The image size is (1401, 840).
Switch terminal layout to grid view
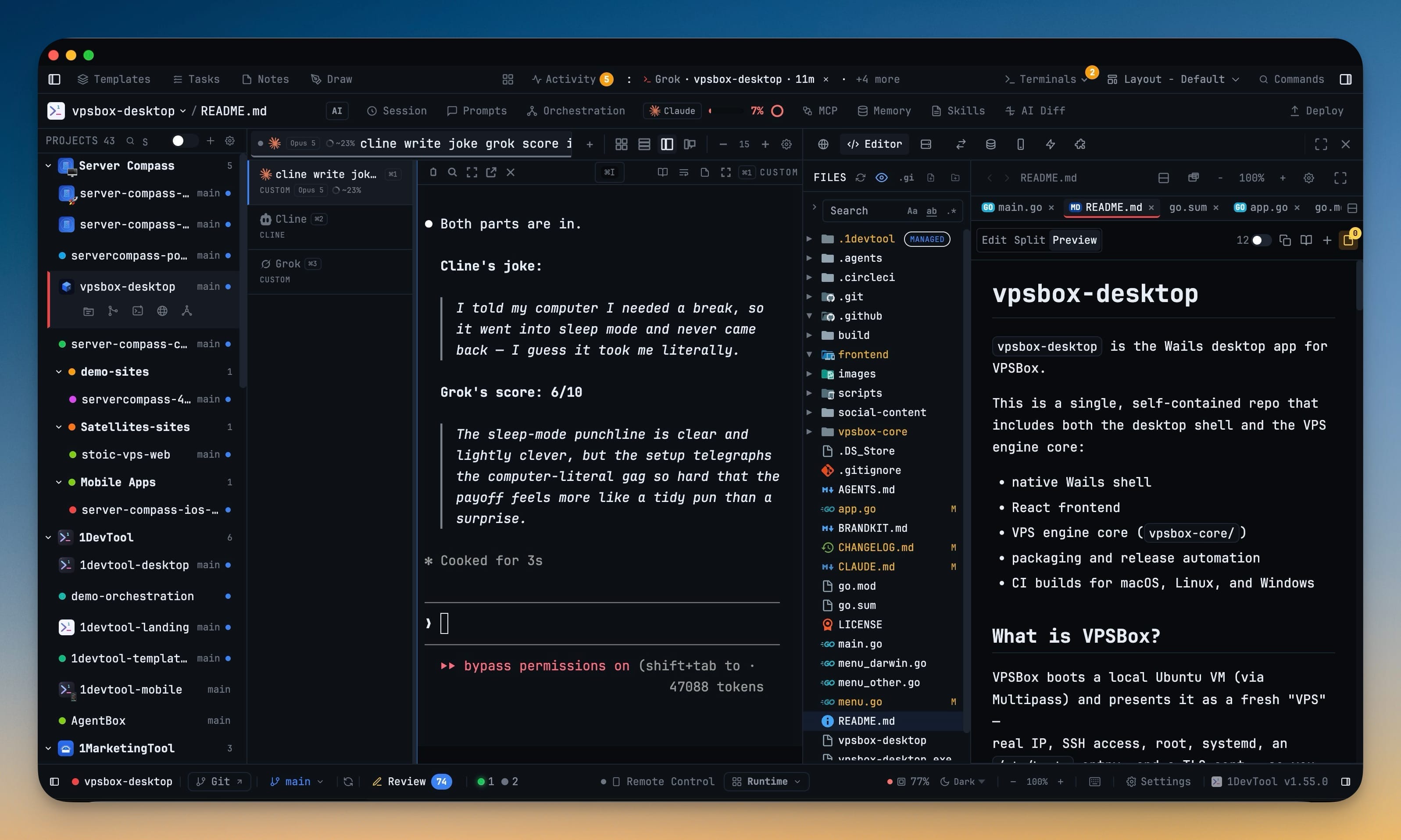(621, 144)
